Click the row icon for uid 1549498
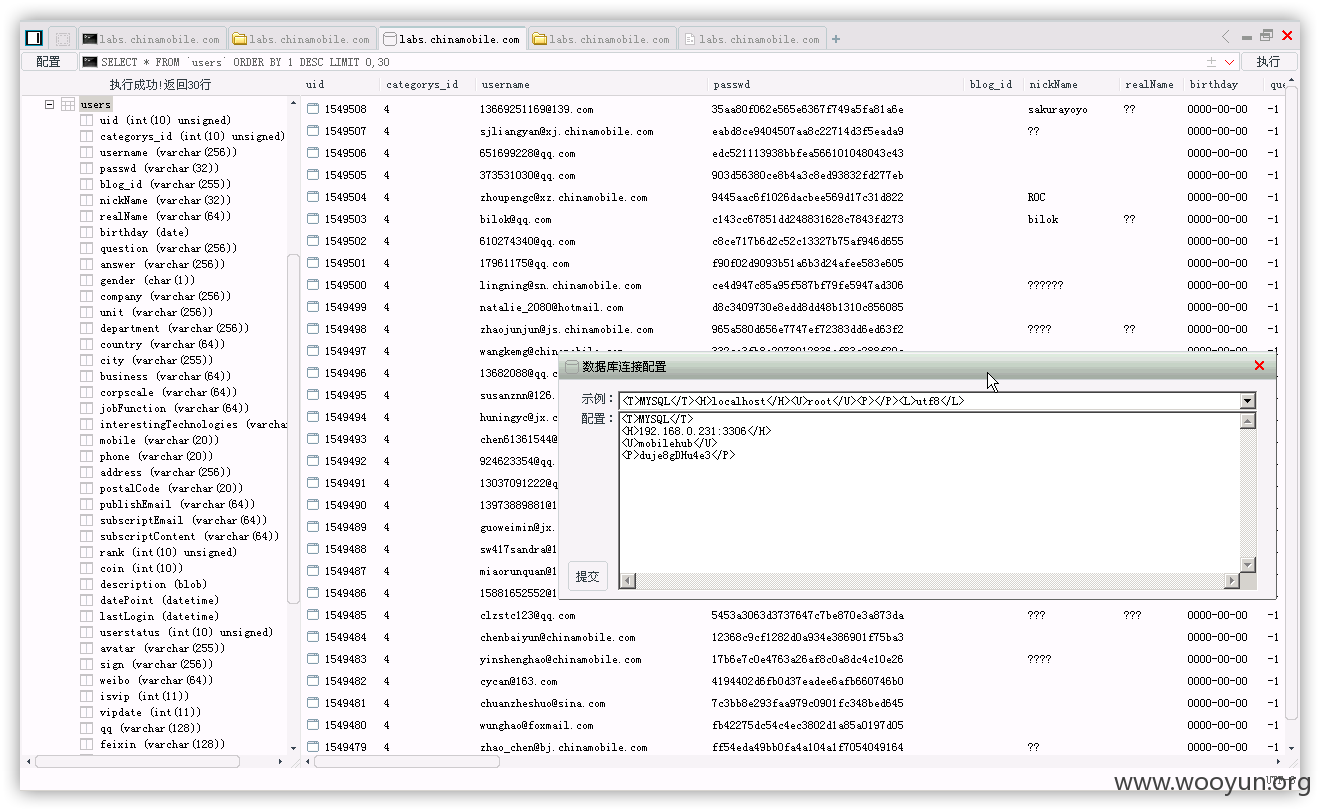 pos(313,329)
